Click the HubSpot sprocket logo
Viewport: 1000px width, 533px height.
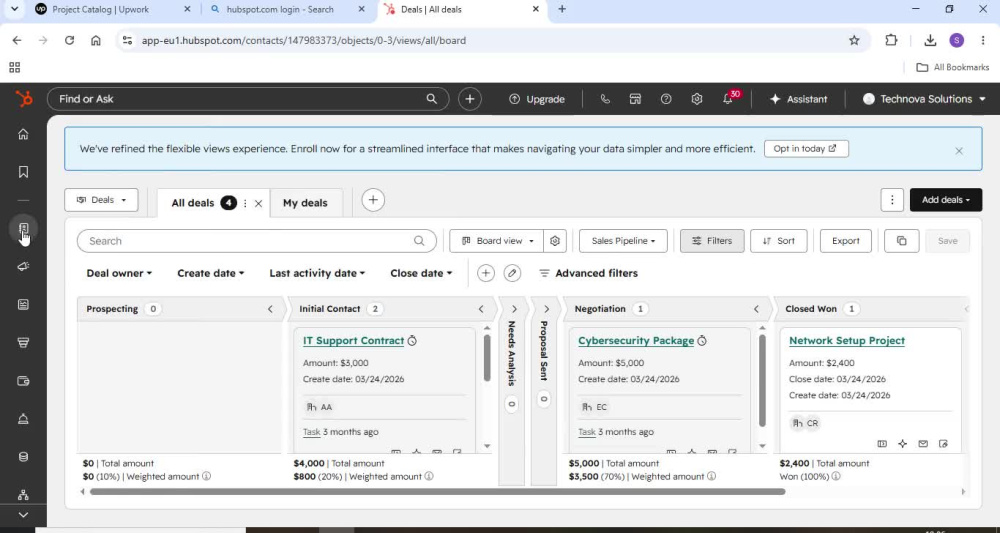click(24, 99)
